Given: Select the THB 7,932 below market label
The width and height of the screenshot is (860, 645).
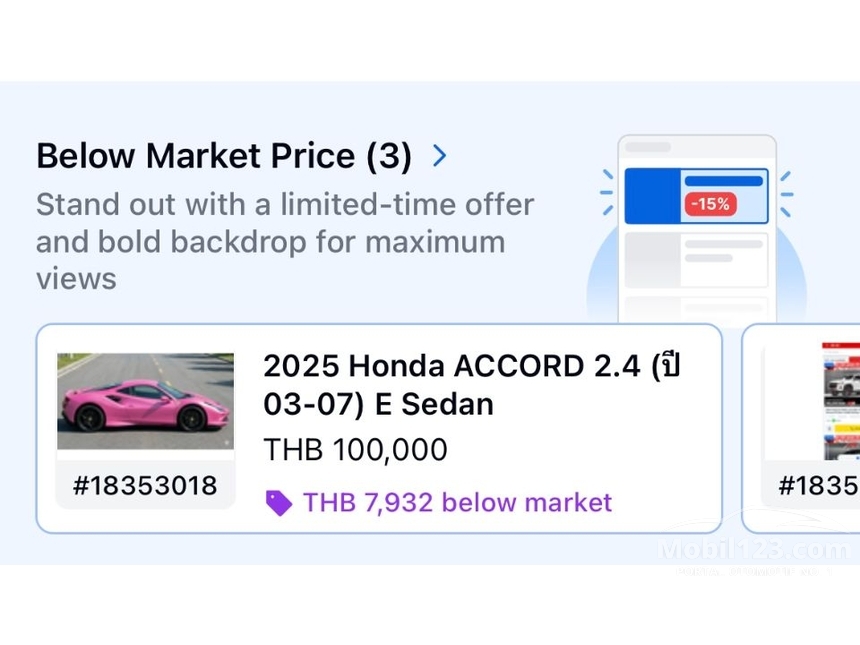Looking at the screenshot, I should (457, 502).
